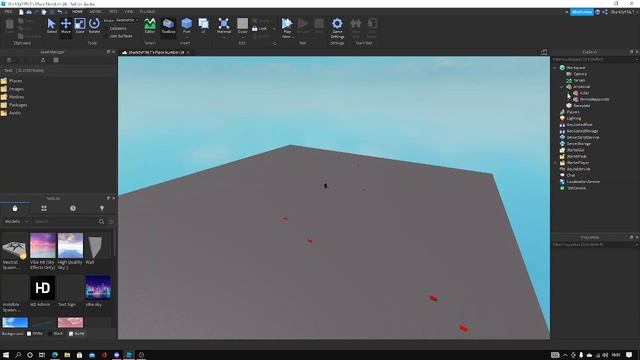Click the Lock tool in Edit group
This screenshot has width=640, height=360.
pos(259,29)
